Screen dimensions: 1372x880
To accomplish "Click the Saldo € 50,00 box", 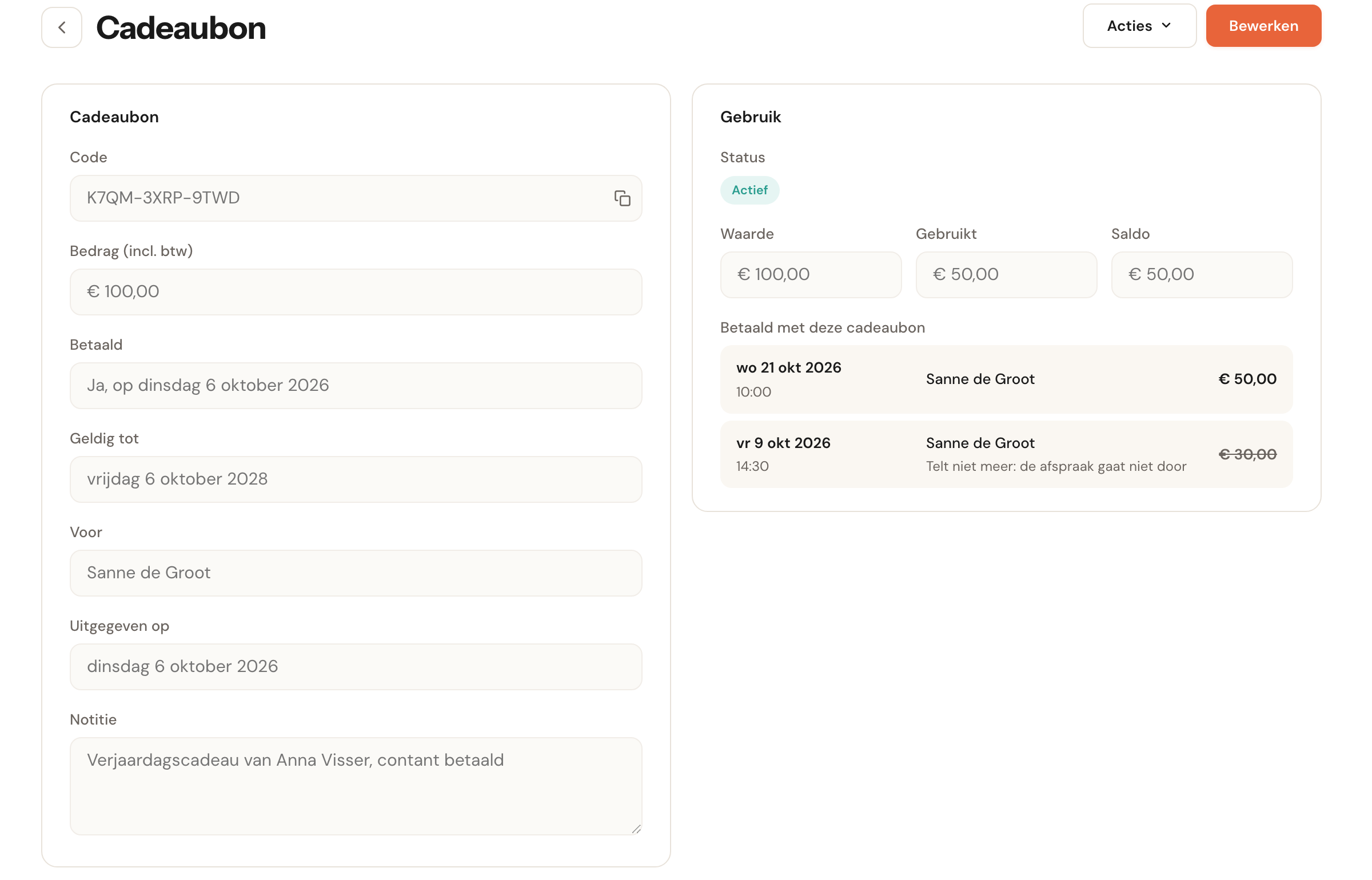I will (x=1202, y=275).
